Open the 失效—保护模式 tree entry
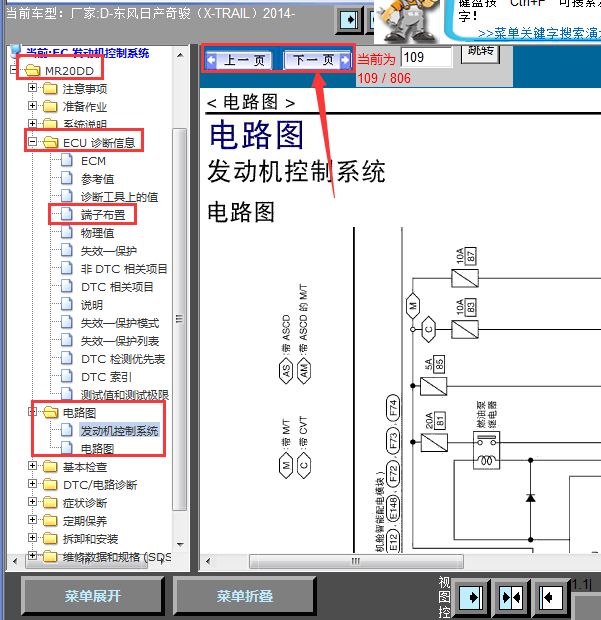Image resolution: width=601 pixels, height=620 pixels. click(120, 323)
